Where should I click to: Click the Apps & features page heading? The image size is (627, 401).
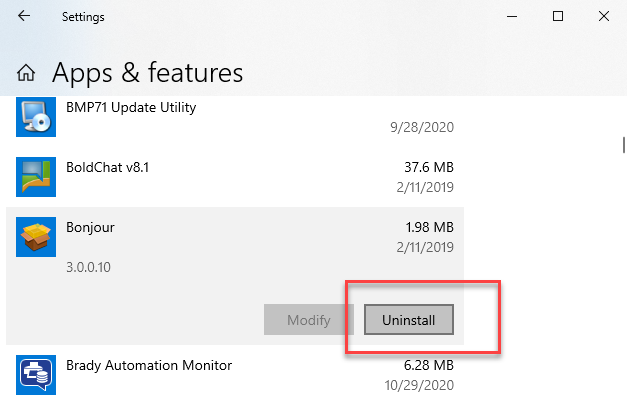[x=147, y=73]
